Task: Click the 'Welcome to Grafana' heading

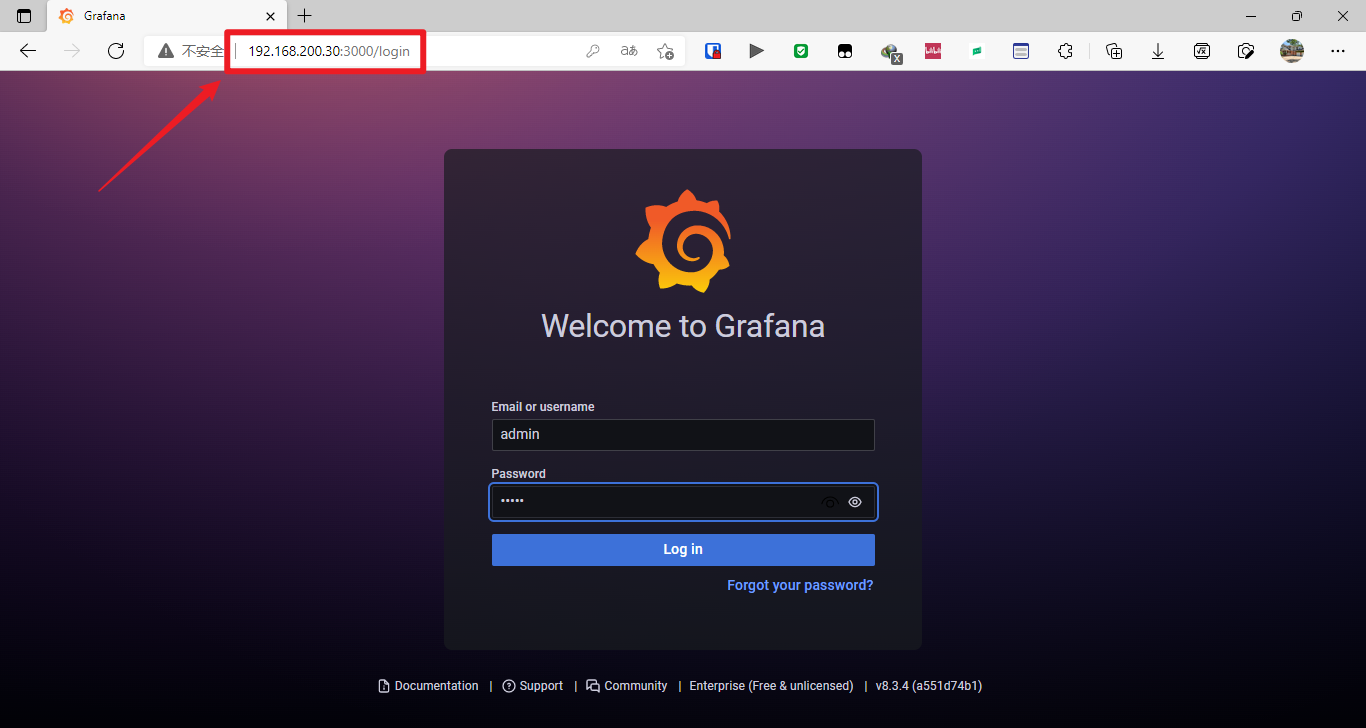Action: click(x=683, y=326)
